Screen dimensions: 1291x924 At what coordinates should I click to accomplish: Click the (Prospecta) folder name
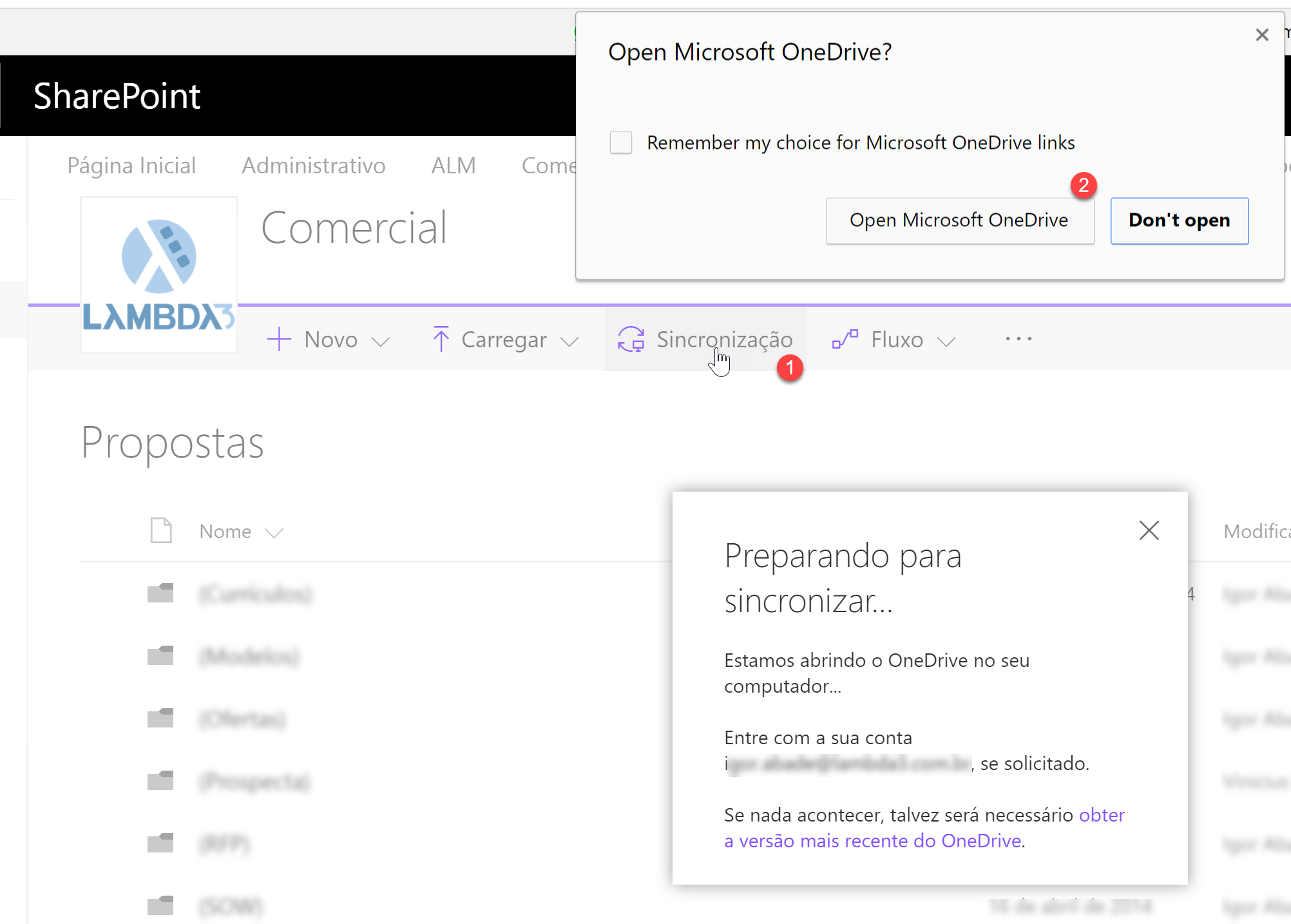click(254, 781)
